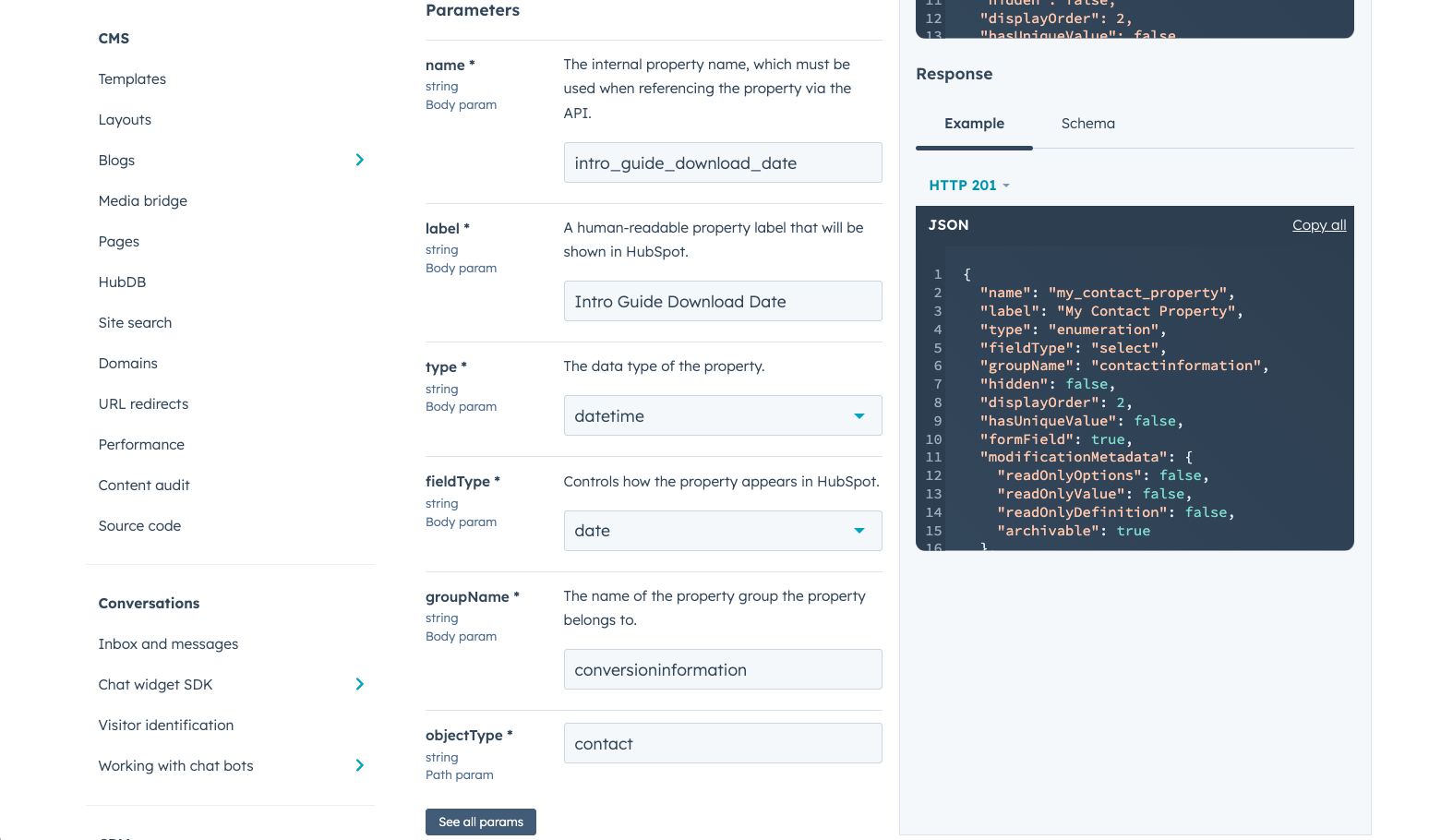Expand the Blogs submenu chevron
Image resolution: width=1453 pixels, height=840 pixels.
coord(360,160)
